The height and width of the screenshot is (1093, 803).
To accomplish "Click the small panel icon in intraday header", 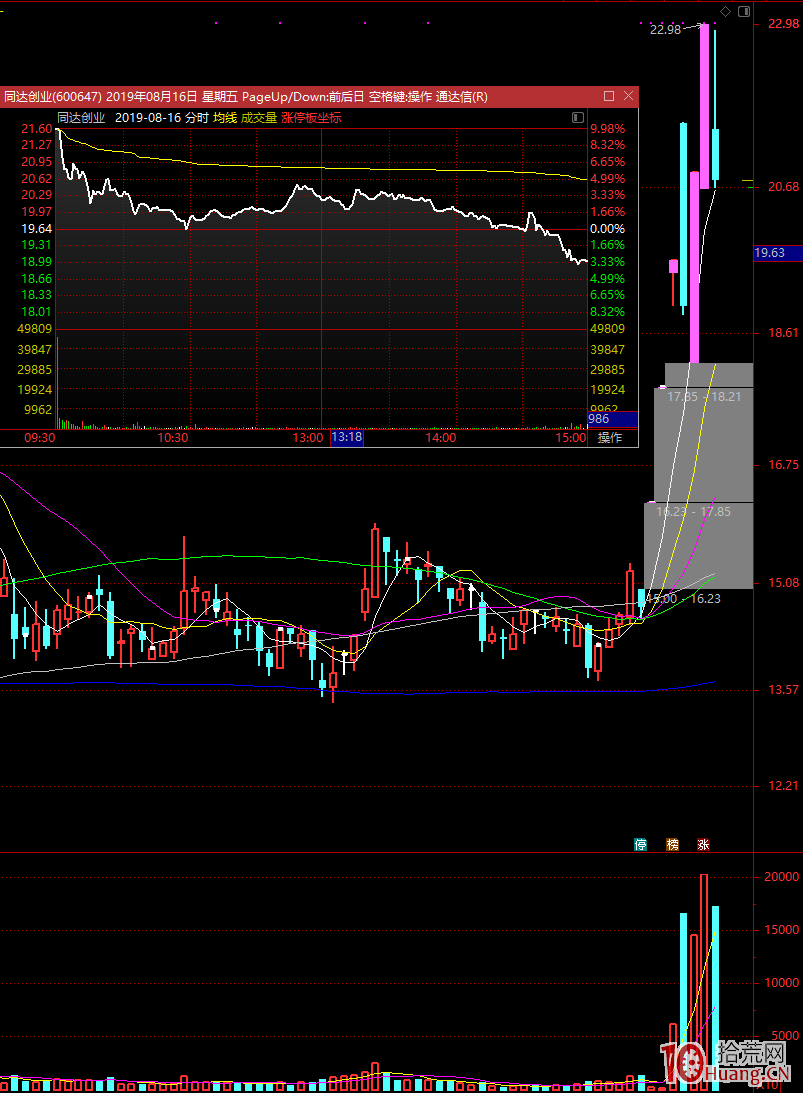I will [x=577, y=118].
